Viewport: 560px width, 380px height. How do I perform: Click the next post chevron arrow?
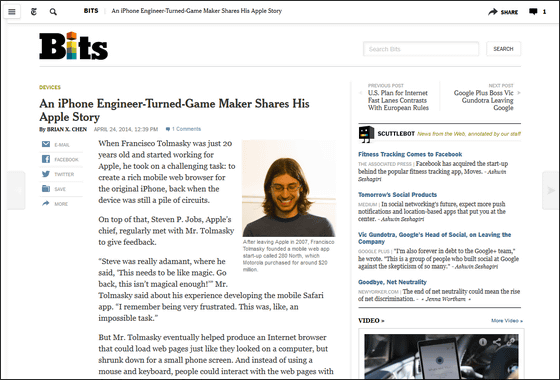click(519, 93)
